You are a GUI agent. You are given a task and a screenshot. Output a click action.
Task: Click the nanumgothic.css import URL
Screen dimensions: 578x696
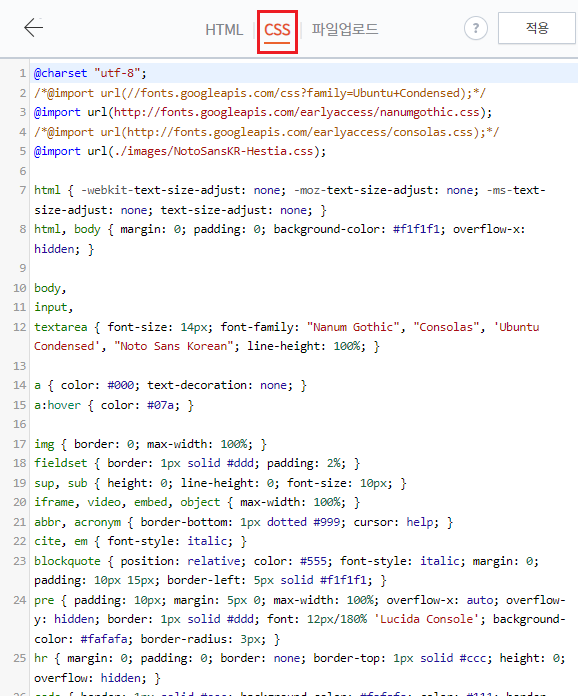point(297,112)
